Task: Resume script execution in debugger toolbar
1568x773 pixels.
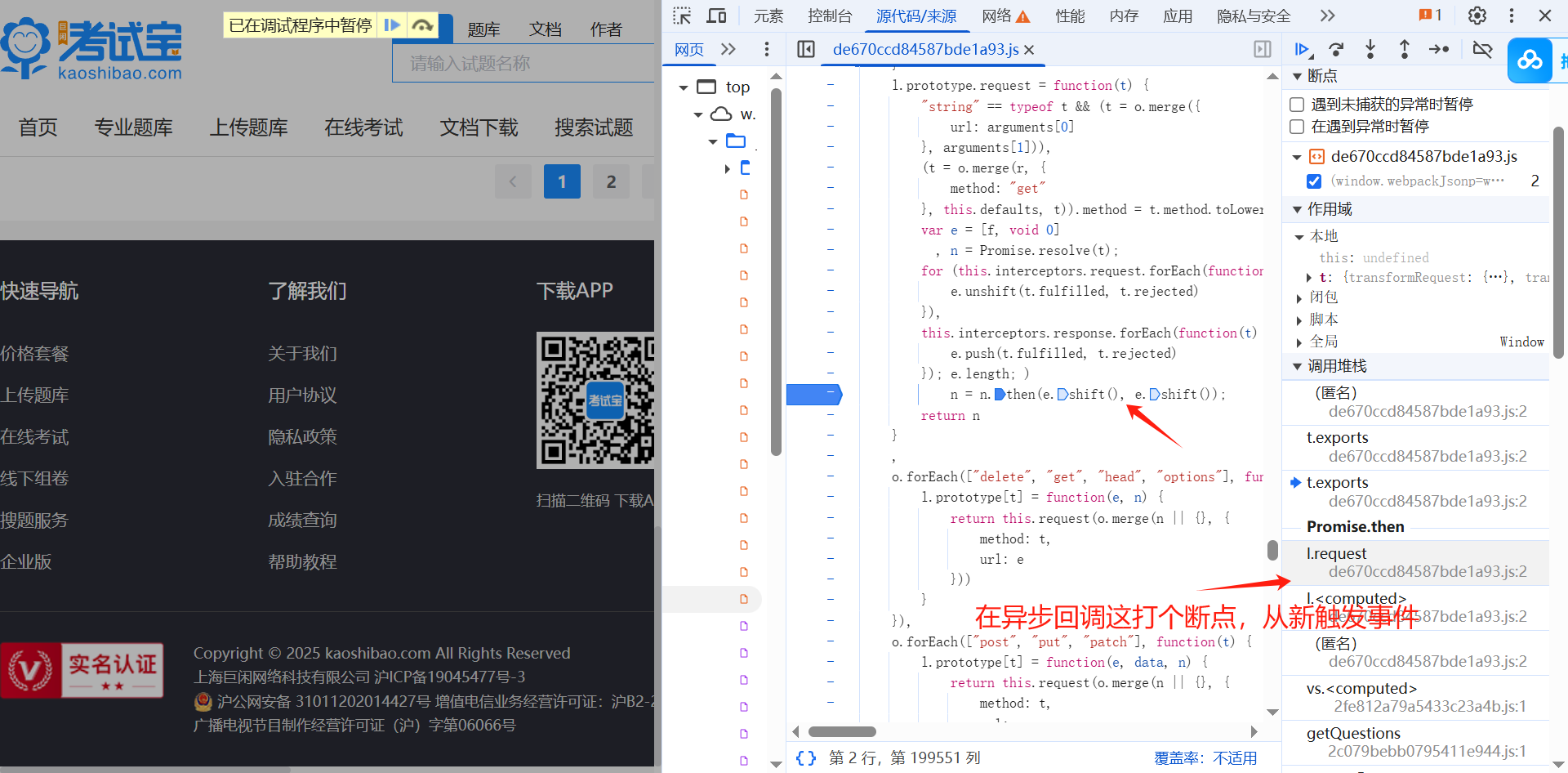Action: point(1302,50)
